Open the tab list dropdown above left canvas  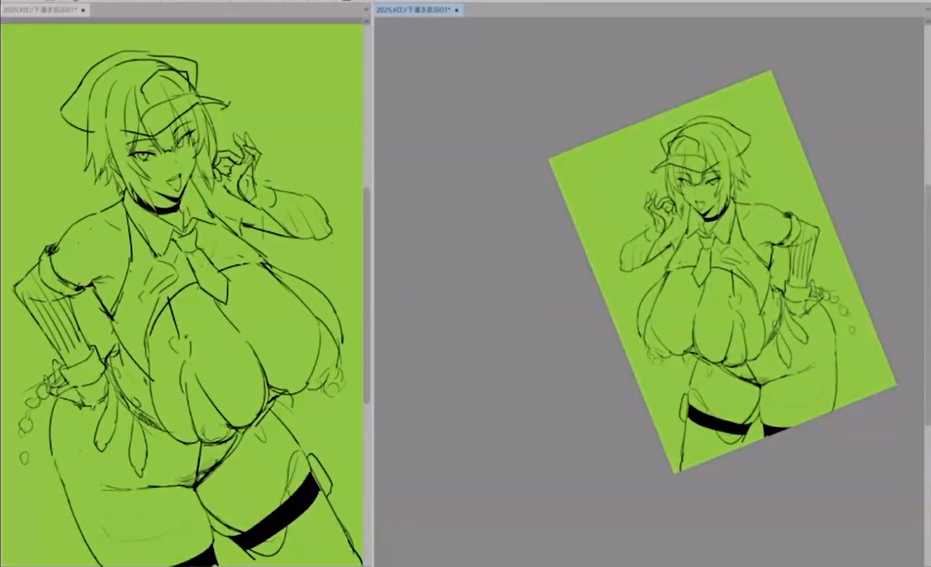coord(366,9)
